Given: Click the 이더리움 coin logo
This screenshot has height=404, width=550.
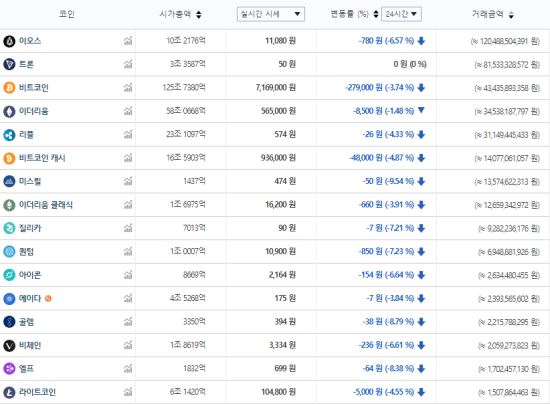Looking at the screenshot, I should point(9,112).
